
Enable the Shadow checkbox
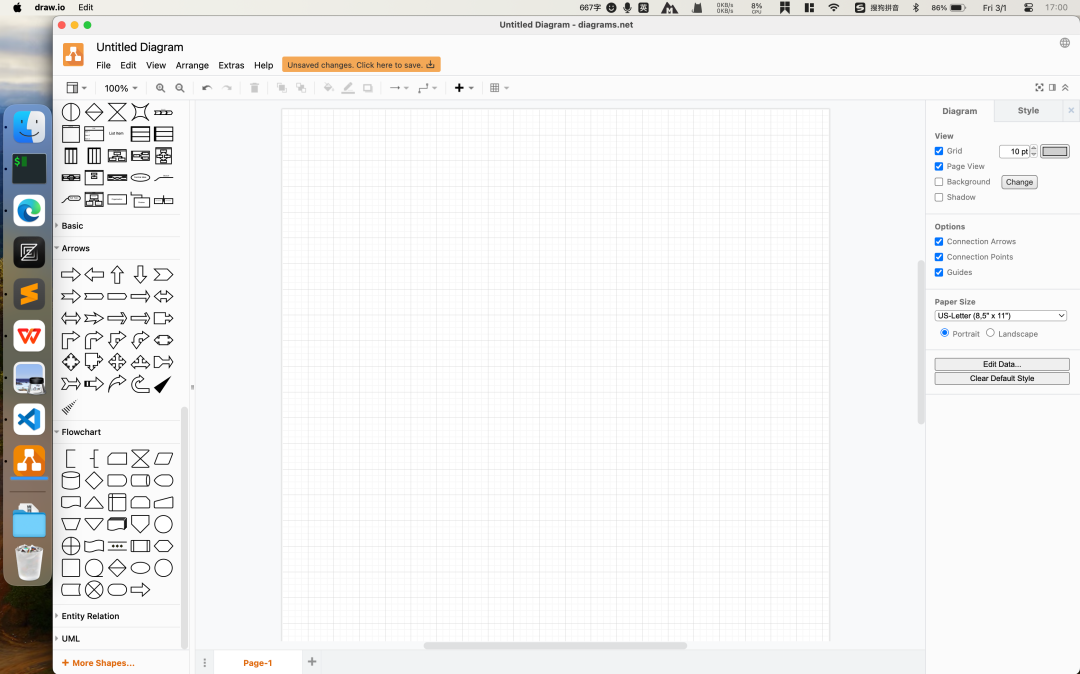click(939, 197)
